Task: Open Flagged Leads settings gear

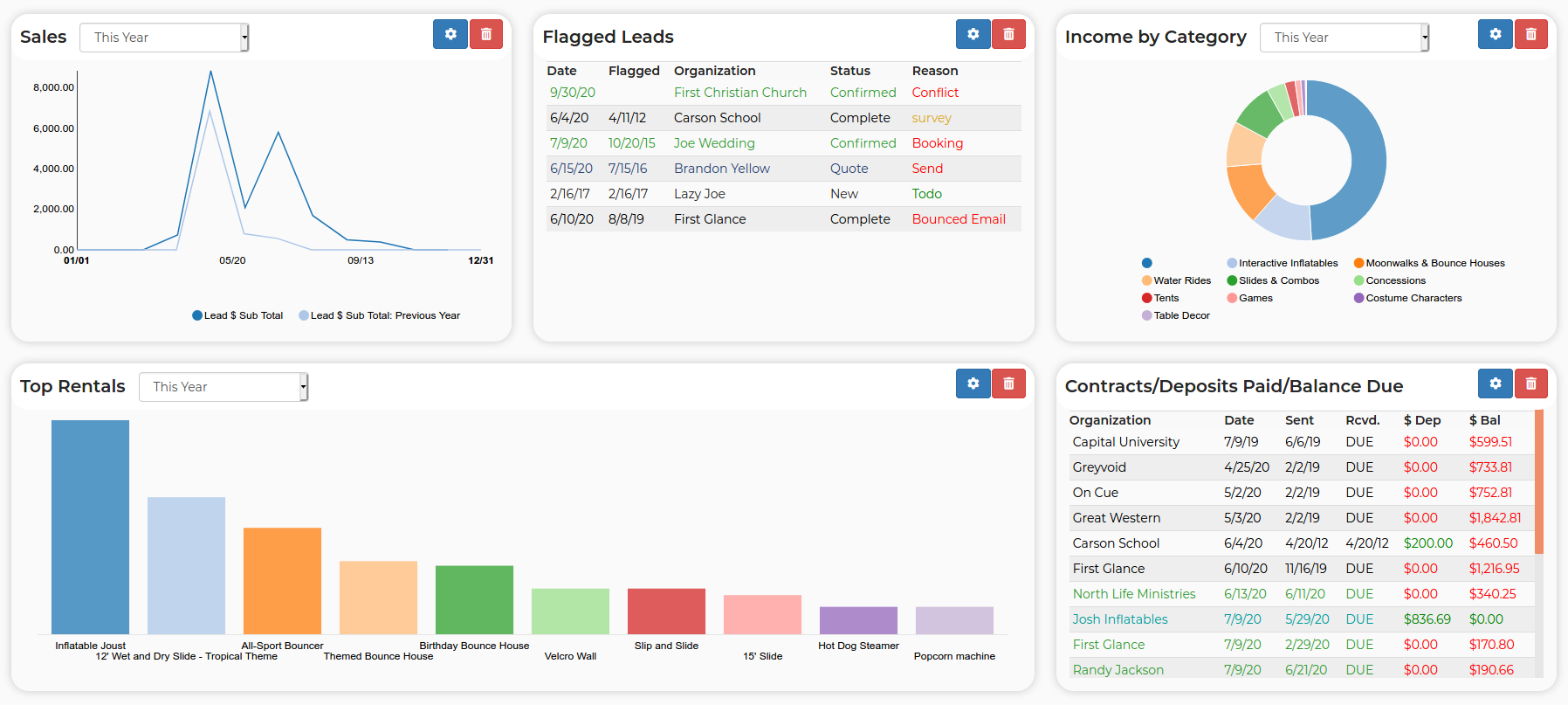Action: pos(973,34)
